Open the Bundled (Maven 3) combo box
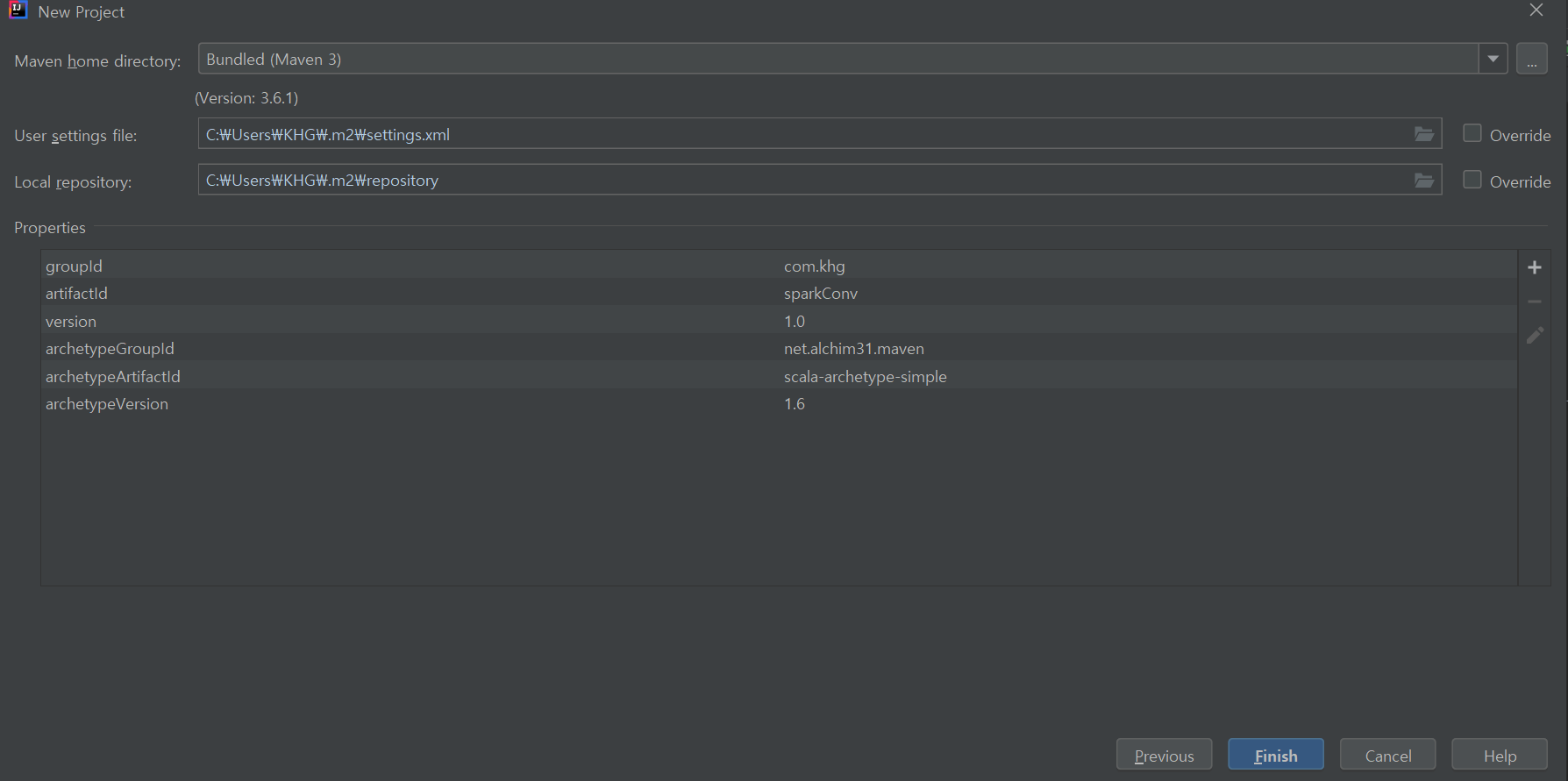Screen dimensions: 1568x781 point(837,60)
